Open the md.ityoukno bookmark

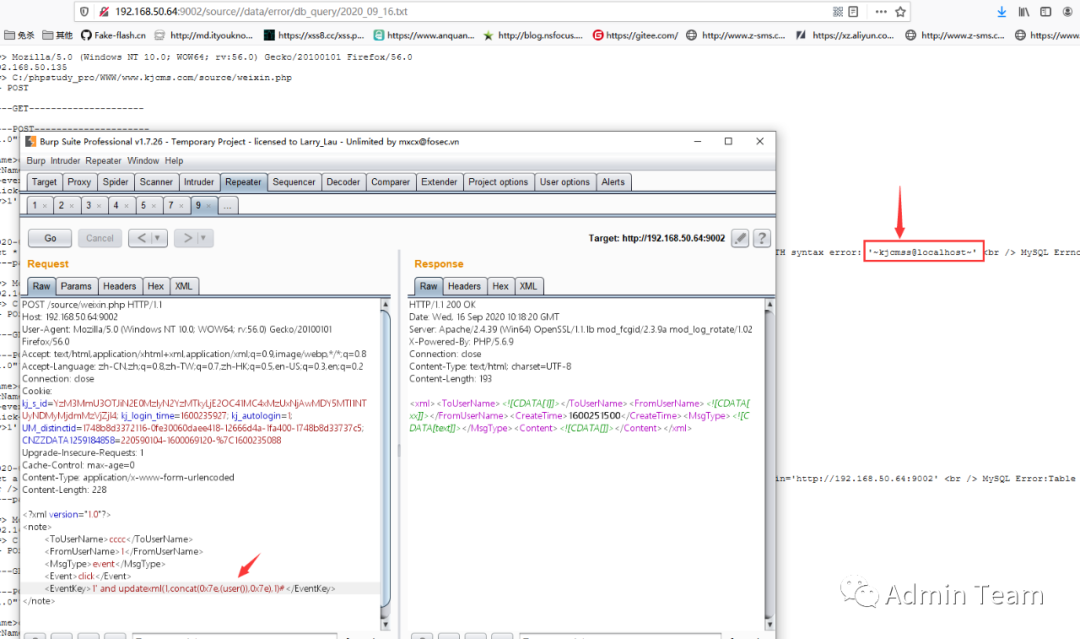click(204, 35)
